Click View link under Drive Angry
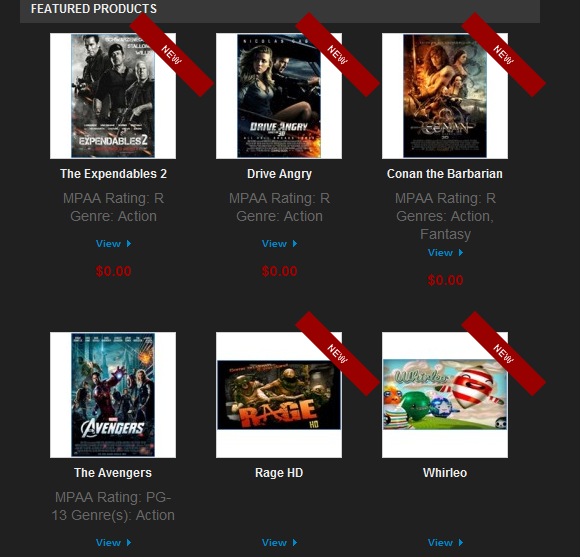The height and width of the screenshot is (557, 580). (279, 244)
